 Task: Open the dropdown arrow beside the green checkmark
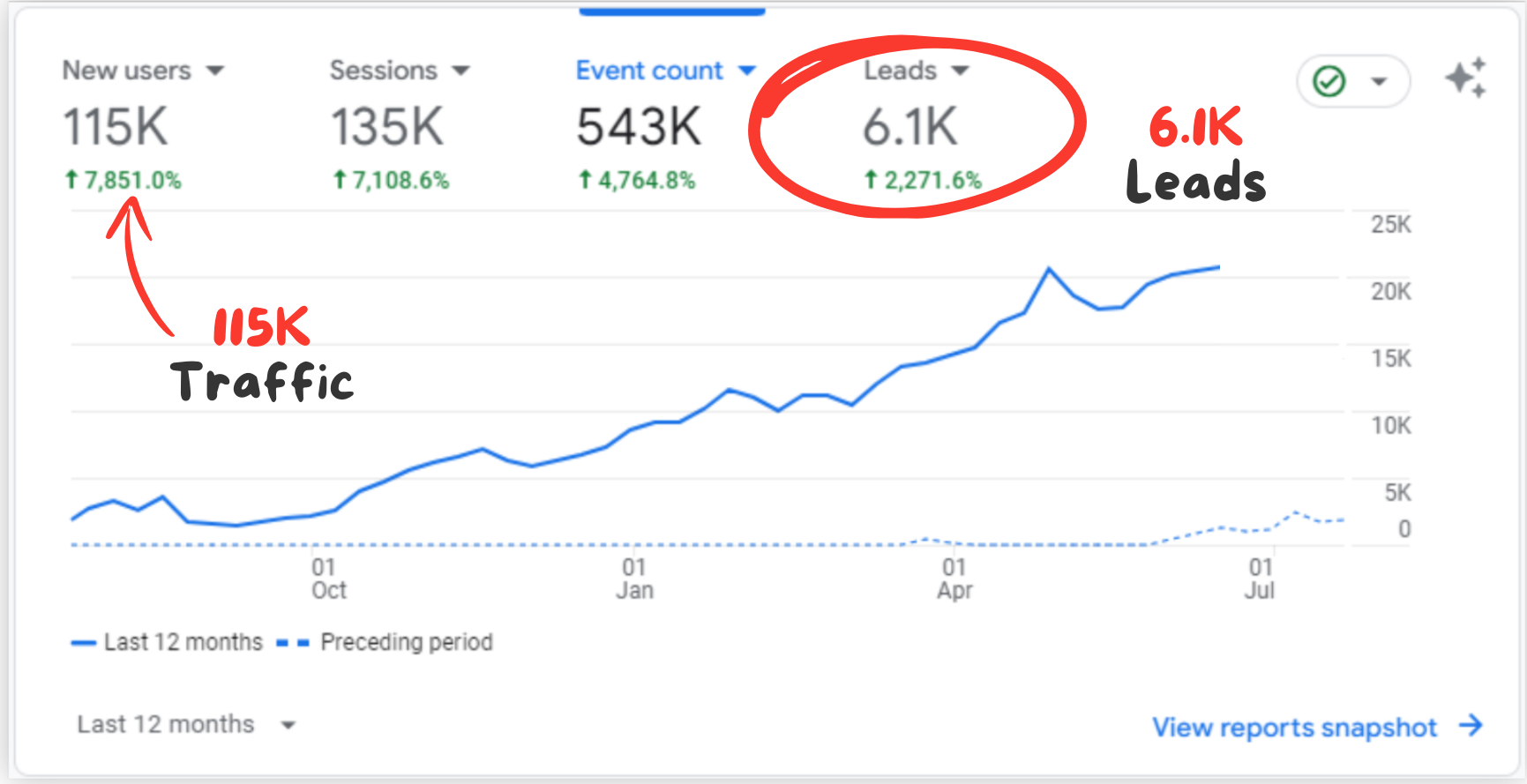tap(1378, 82)
